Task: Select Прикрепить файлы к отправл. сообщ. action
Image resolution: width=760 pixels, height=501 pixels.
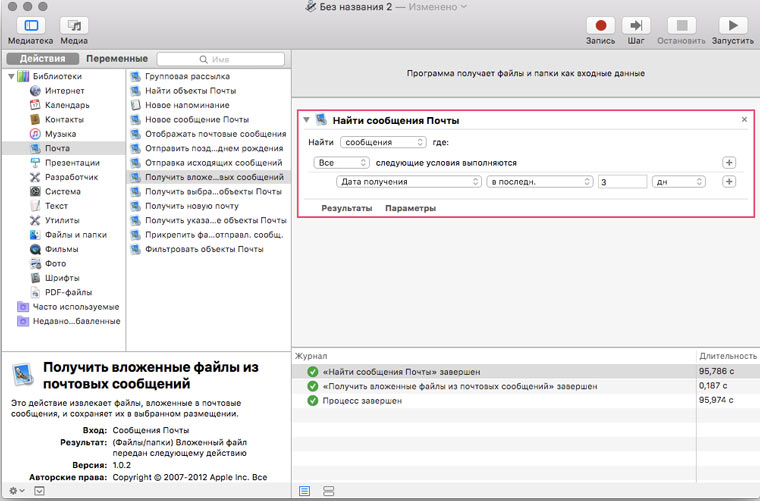Action: 214,235
